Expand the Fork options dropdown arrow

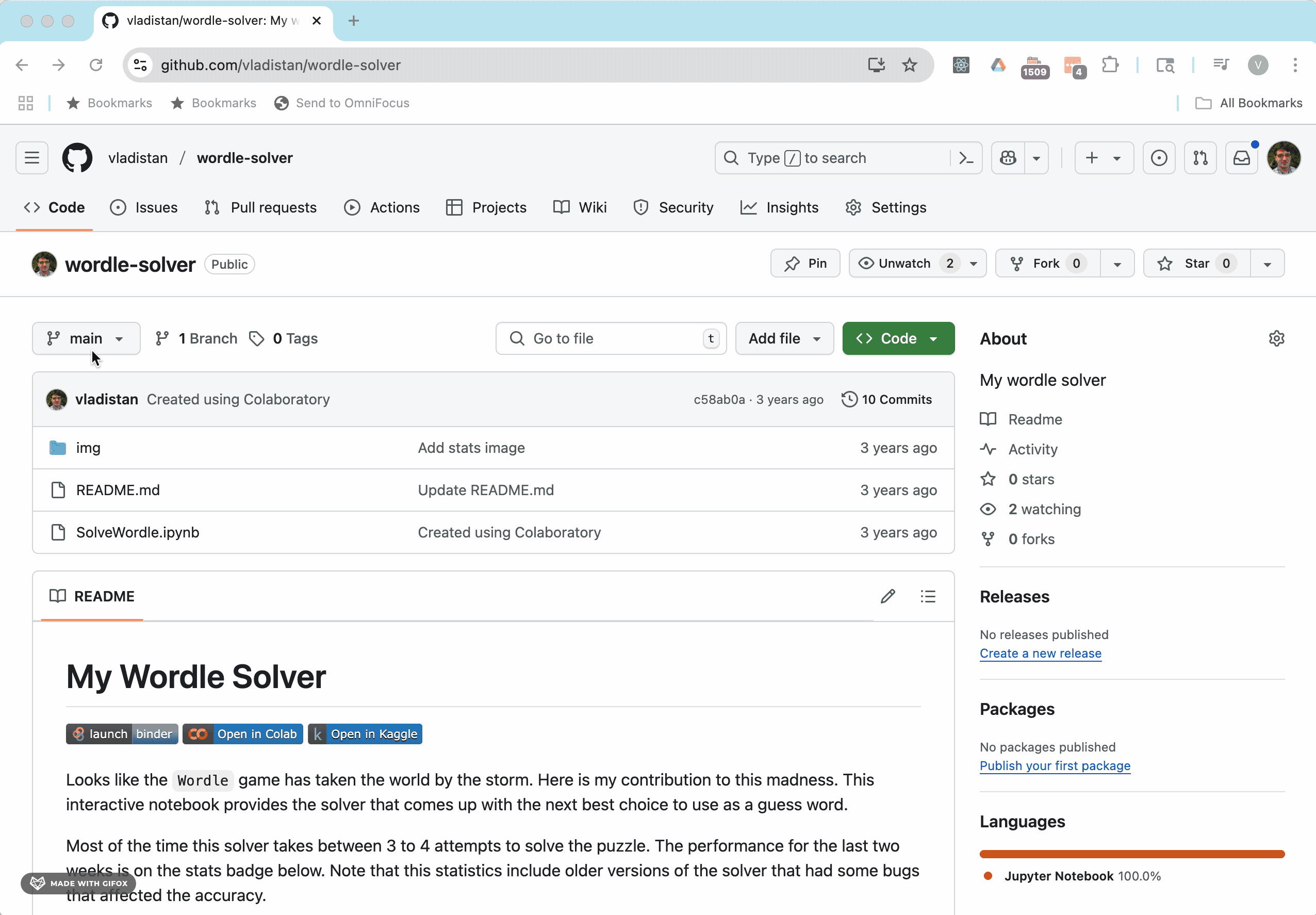(1117, 264)
